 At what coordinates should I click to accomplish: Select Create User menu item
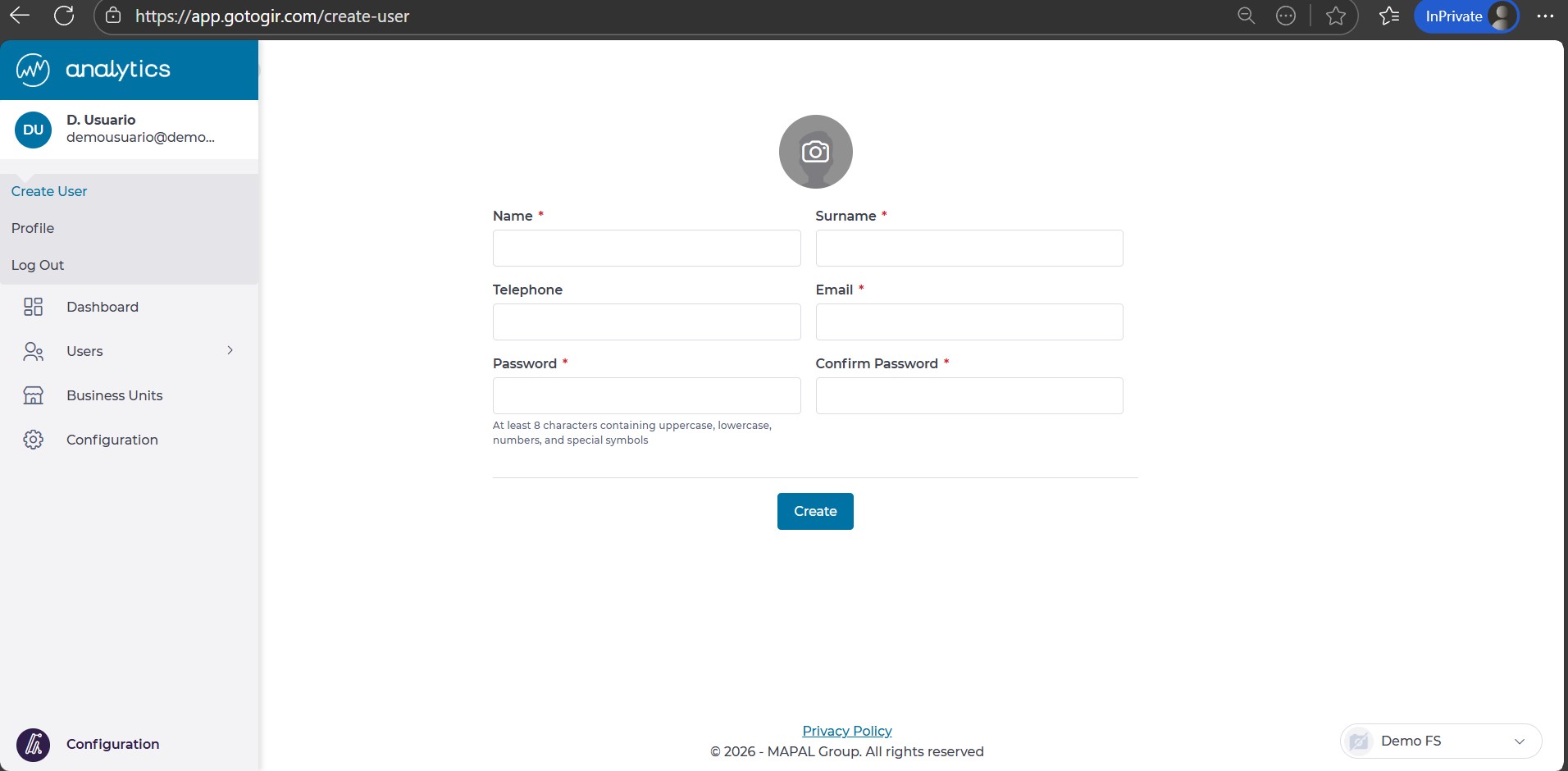(49, 191)
